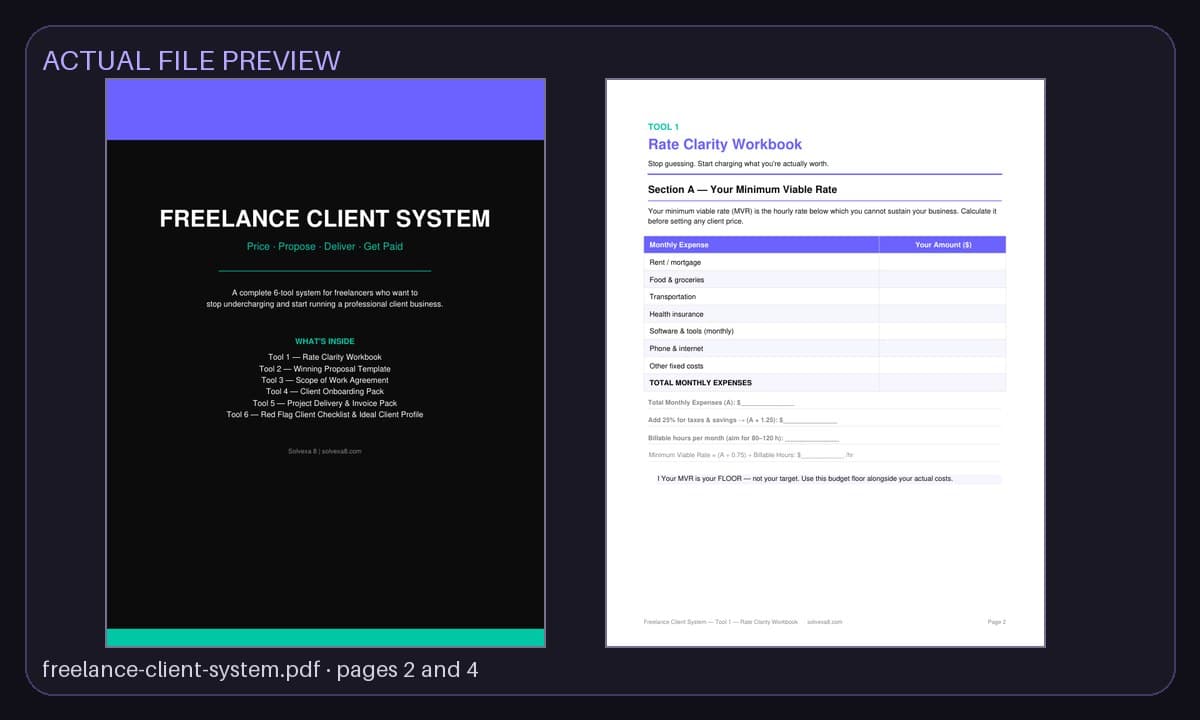Image resolution: width=1200 pixels, height=720 pixels.
Task: Click the 'Your minimum viable rate (MVR)' paragraph
Action: click(x=822, y=216)
